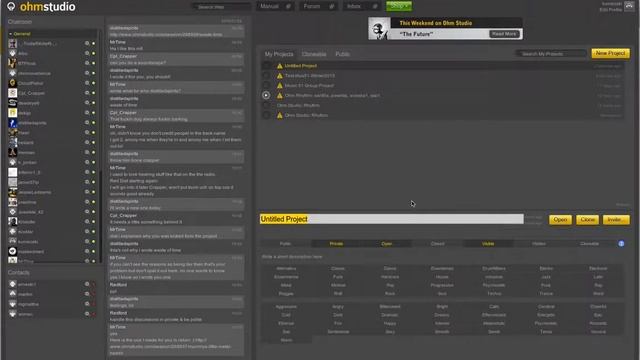Image resolution: width=640 pixels, height=360 pixels.
Task: Click the Contacts section header
Action: click(18, 272)
